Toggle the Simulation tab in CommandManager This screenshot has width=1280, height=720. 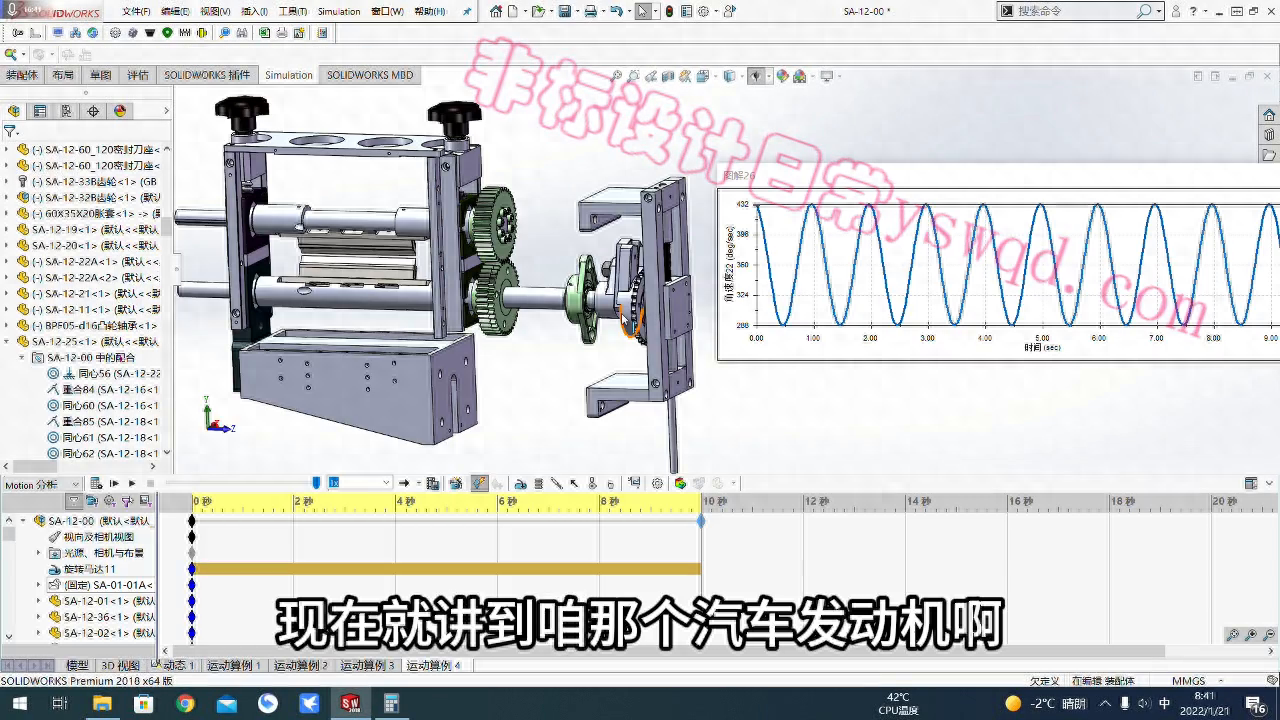click(x=288, y=74)
